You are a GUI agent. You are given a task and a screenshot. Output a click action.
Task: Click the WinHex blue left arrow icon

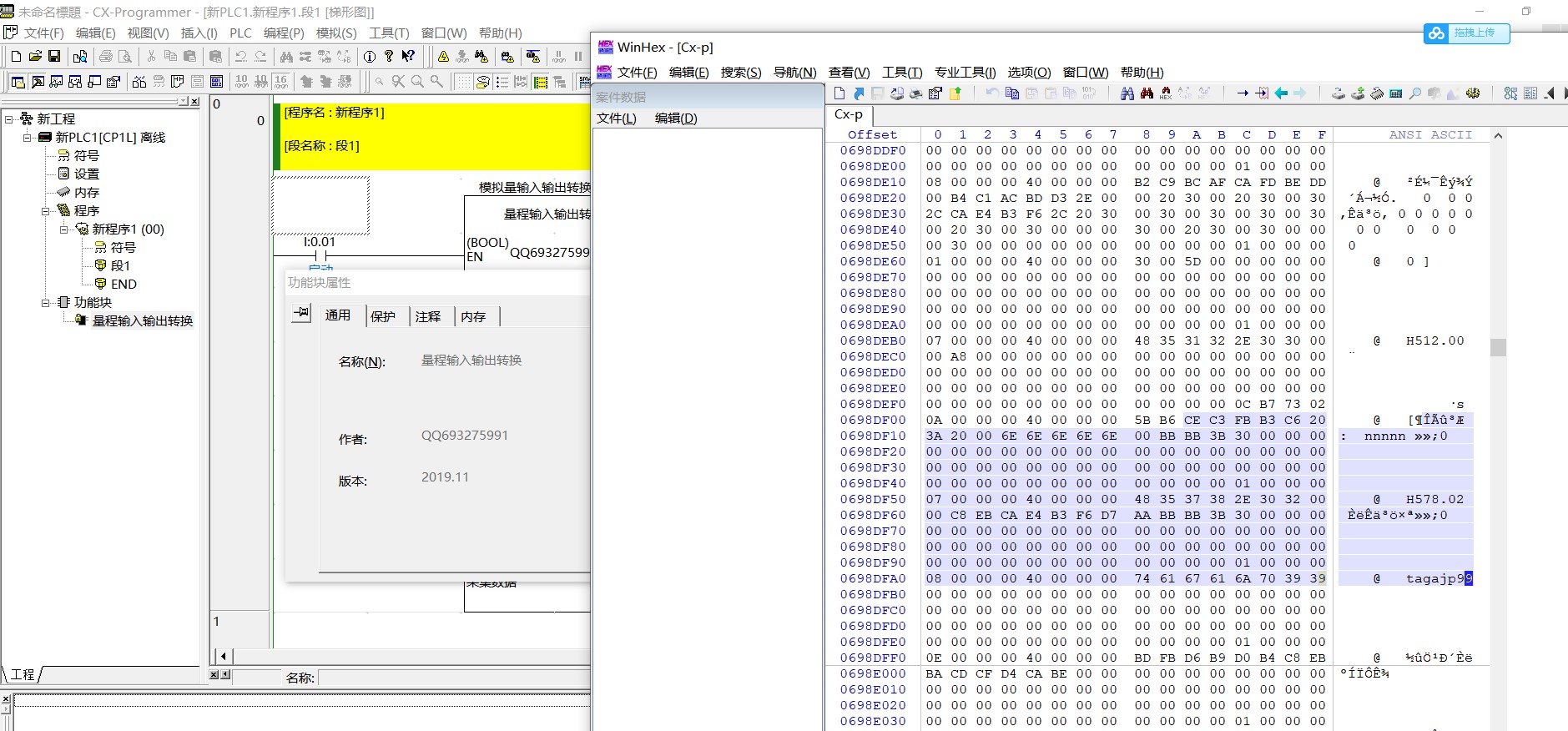1281,93
